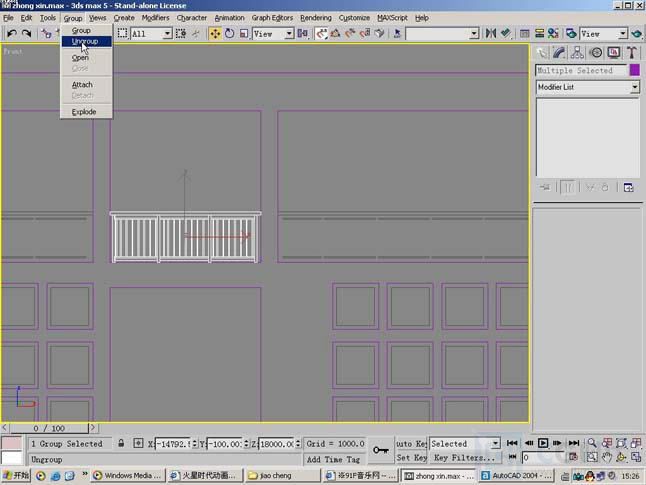This screenshot has height=485, width=646.
Task: Open the Align tool
Action: 506,33
